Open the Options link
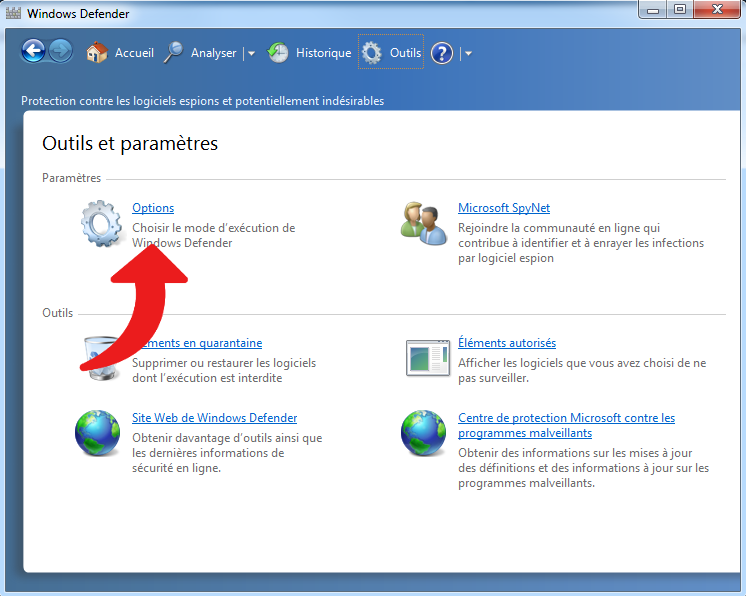Image resolution: width=746 pixels, height=596 pixels. click(x=153, y=208)
